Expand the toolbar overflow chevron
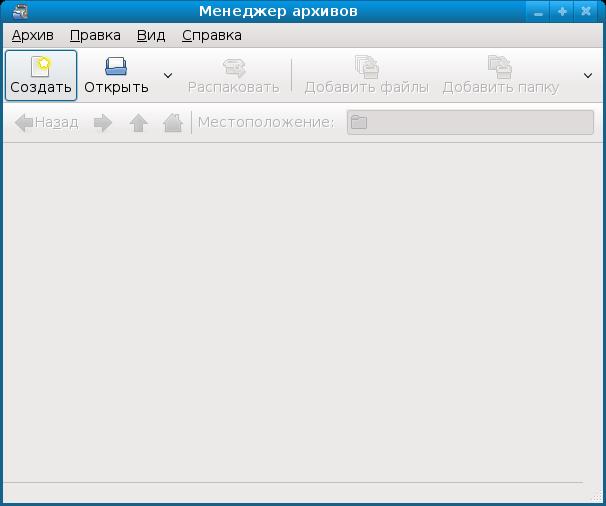Screen dimensions: 606x506 (588, 75)
